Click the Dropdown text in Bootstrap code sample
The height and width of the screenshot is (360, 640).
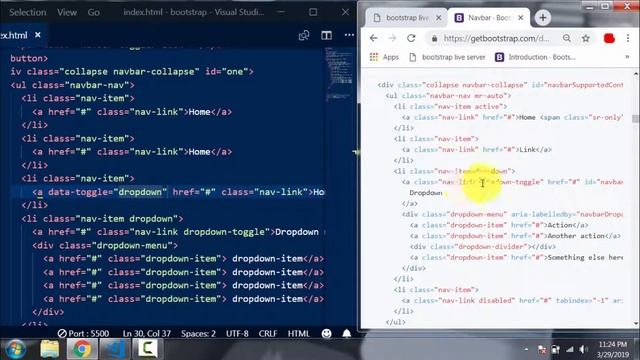click(x=426, y=193)
